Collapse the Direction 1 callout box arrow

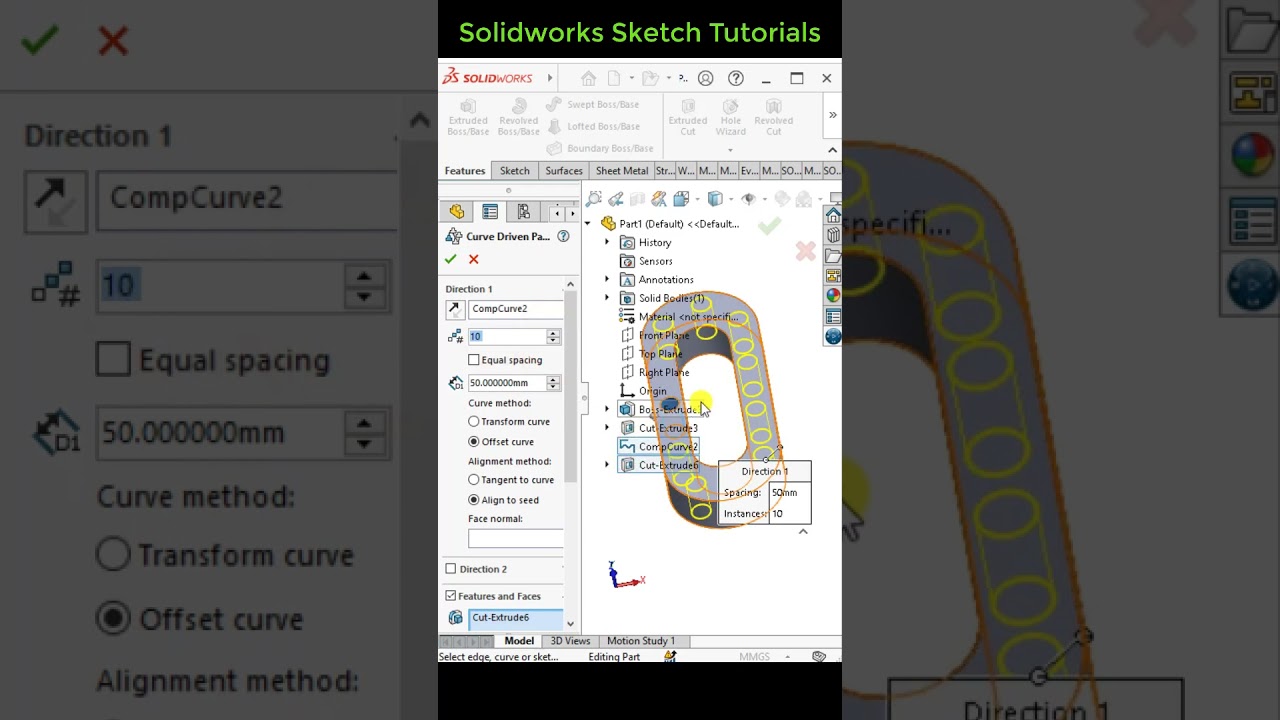pyautogui.click(x=803, y=532)
